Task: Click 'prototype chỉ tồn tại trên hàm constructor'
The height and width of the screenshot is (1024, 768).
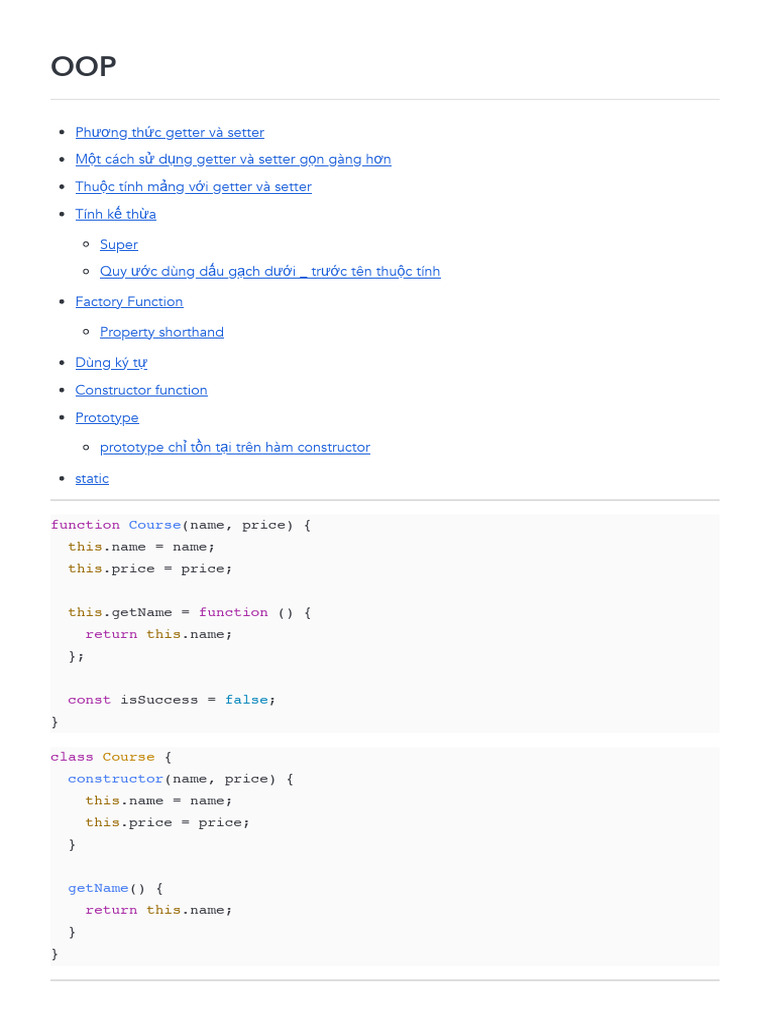Action: coord(235,447)
